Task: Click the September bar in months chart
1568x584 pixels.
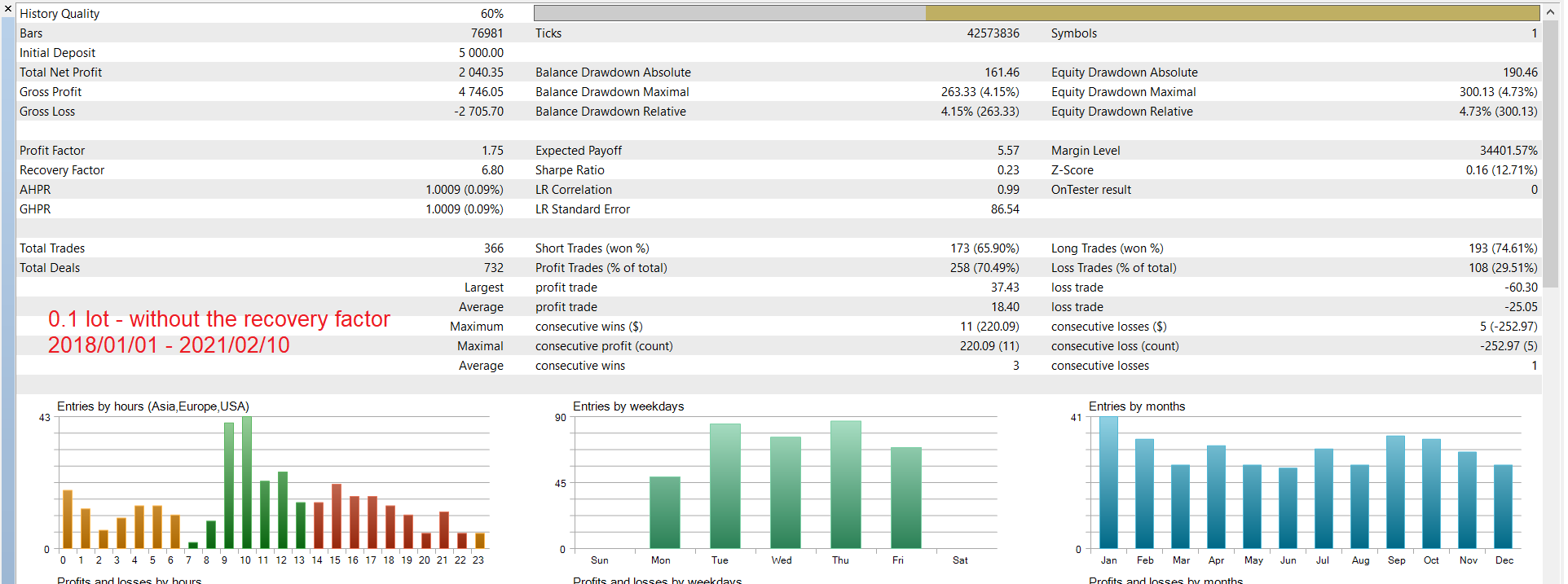Action: point(1395,492)
